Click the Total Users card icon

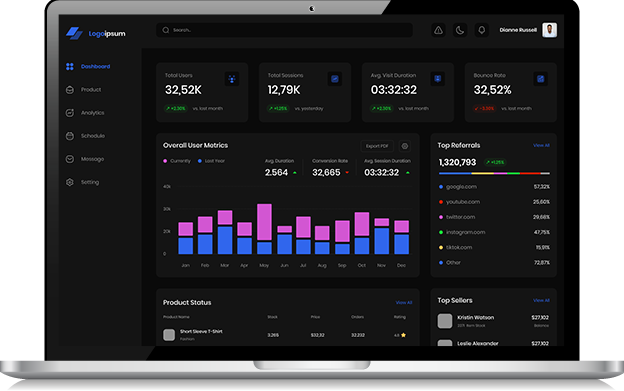[232, 79]
